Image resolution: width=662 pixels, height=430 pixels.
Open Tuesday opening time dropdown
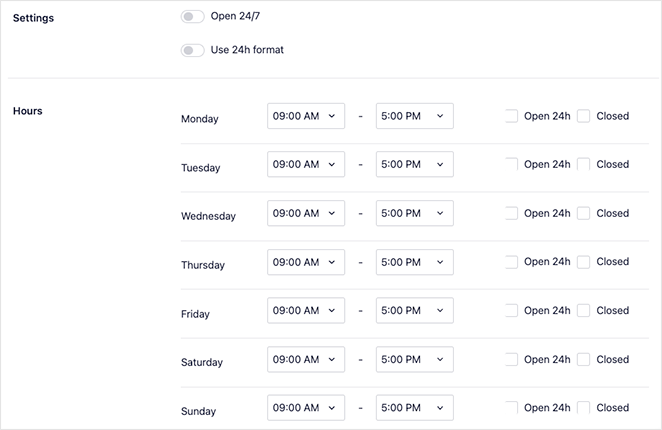pos(306,164)
